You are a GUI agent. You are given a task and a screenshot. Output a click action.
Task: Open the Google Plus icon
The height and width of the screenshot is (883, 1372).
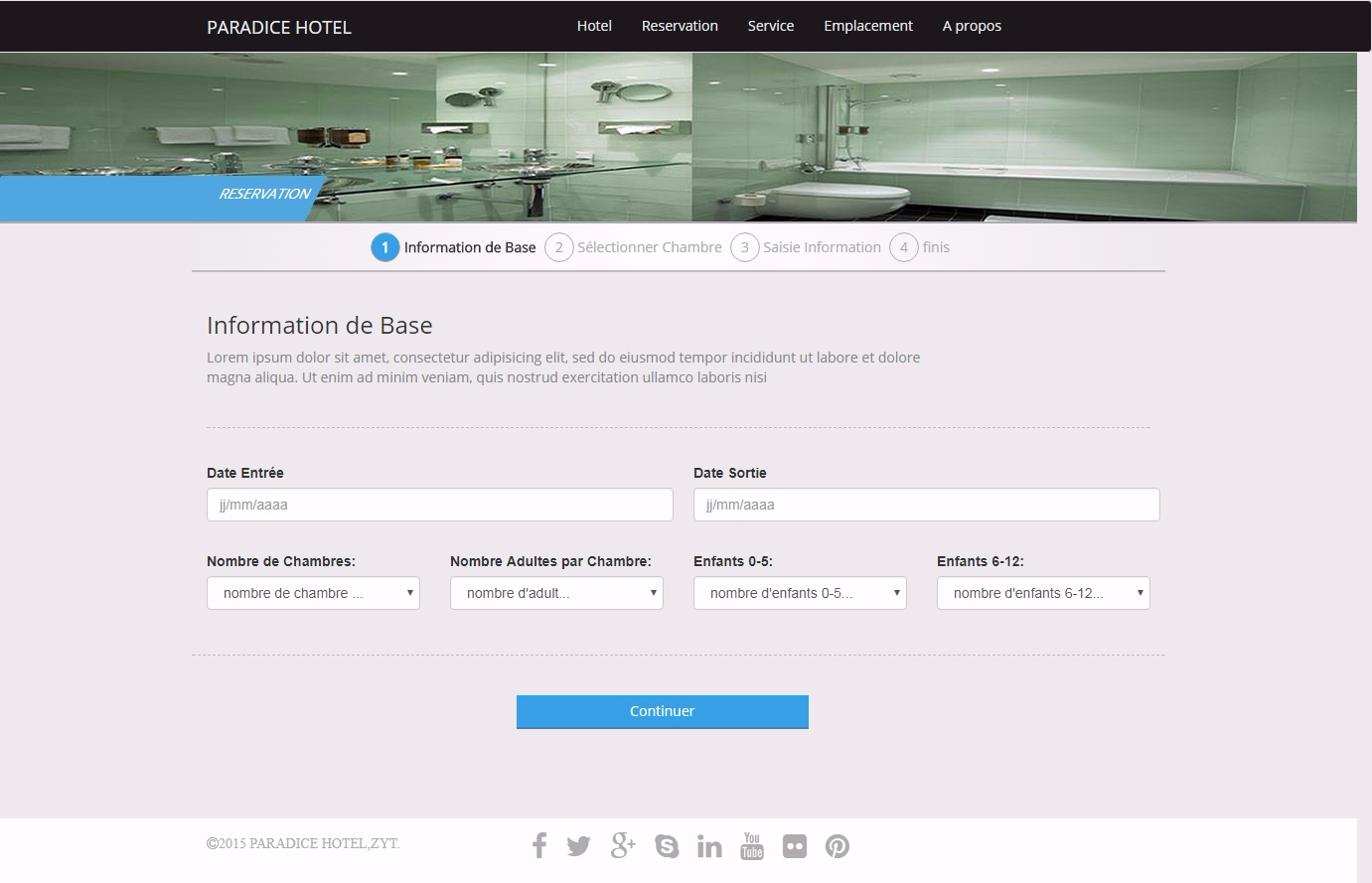pos(623,845)
